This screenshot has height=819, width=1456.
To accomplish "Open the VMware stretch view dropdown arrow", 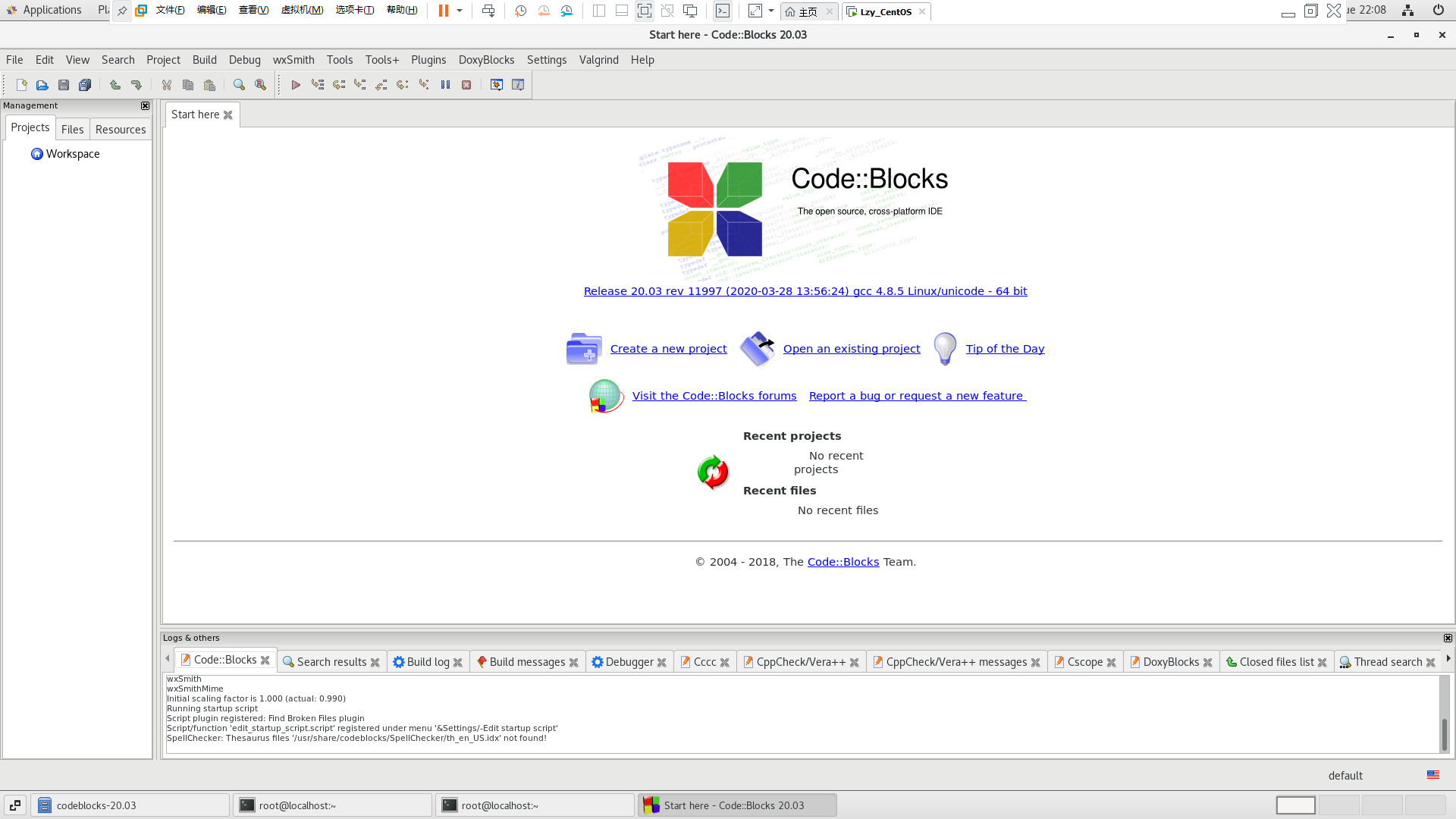I will click(771, 11).
